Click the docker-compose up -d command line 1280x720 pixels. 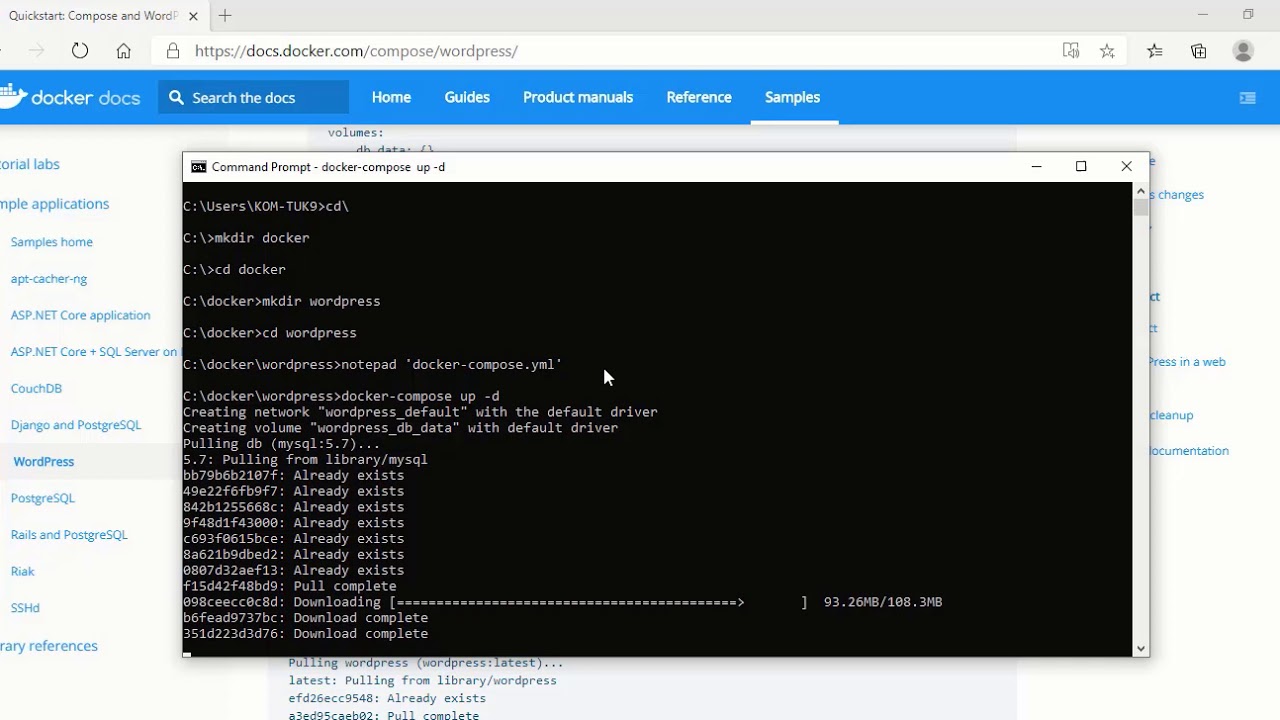(341, 396)
